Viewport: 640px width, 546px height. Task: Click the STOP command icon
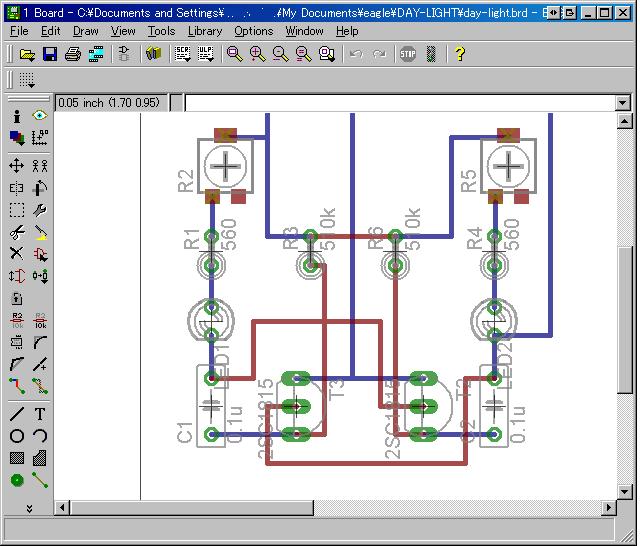408,54
